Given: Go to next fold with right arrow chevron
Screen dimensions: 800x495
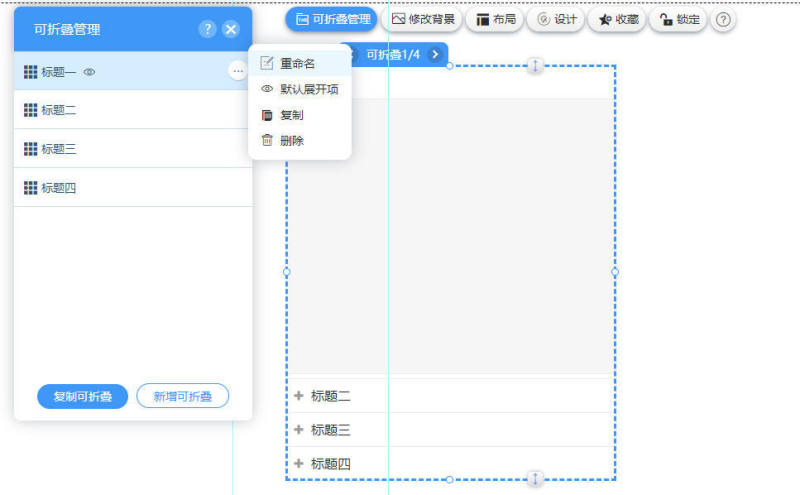Looking at the screenshot, I should coord(435,55).
